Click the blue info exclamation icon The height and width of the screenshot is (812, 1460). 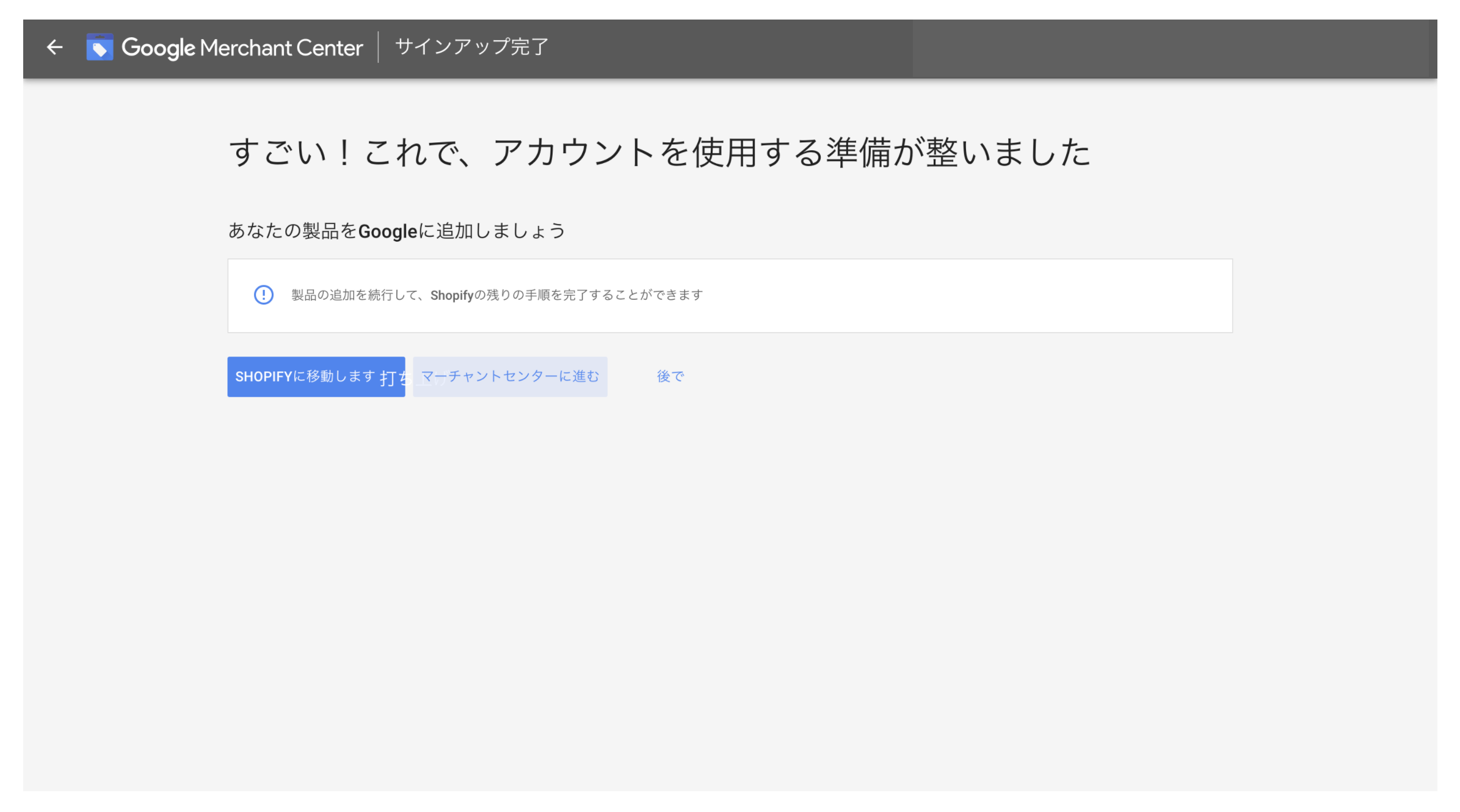263,295
